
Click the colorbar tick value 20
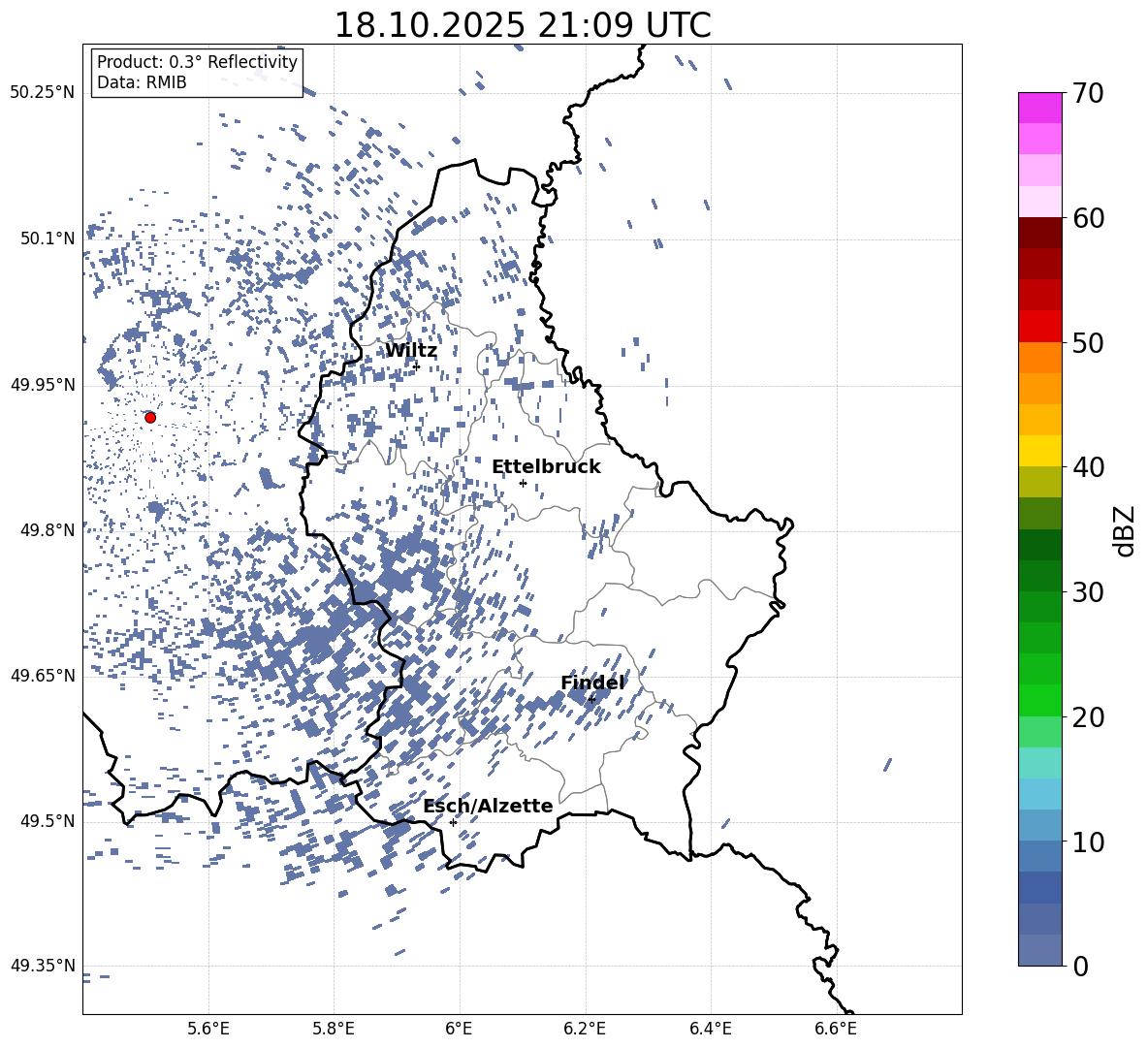1088,717
